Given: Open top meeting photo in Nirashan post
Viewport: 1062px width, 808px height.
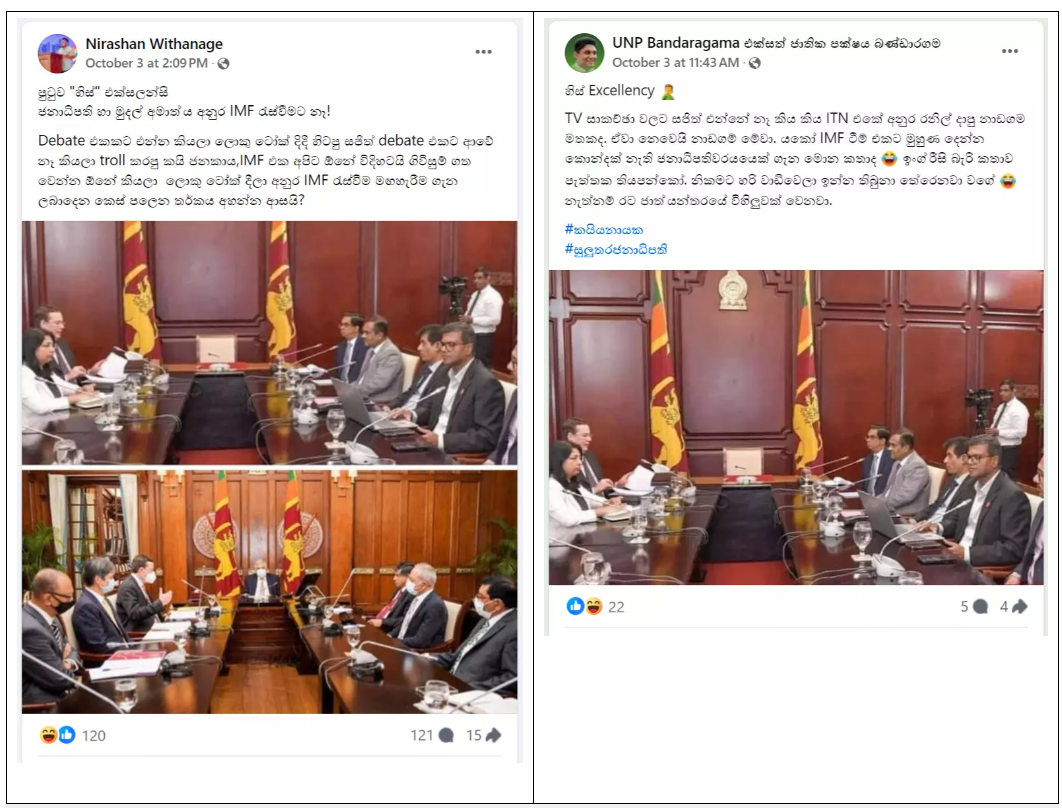Looking at the screenshot, I should click(270, 343).
